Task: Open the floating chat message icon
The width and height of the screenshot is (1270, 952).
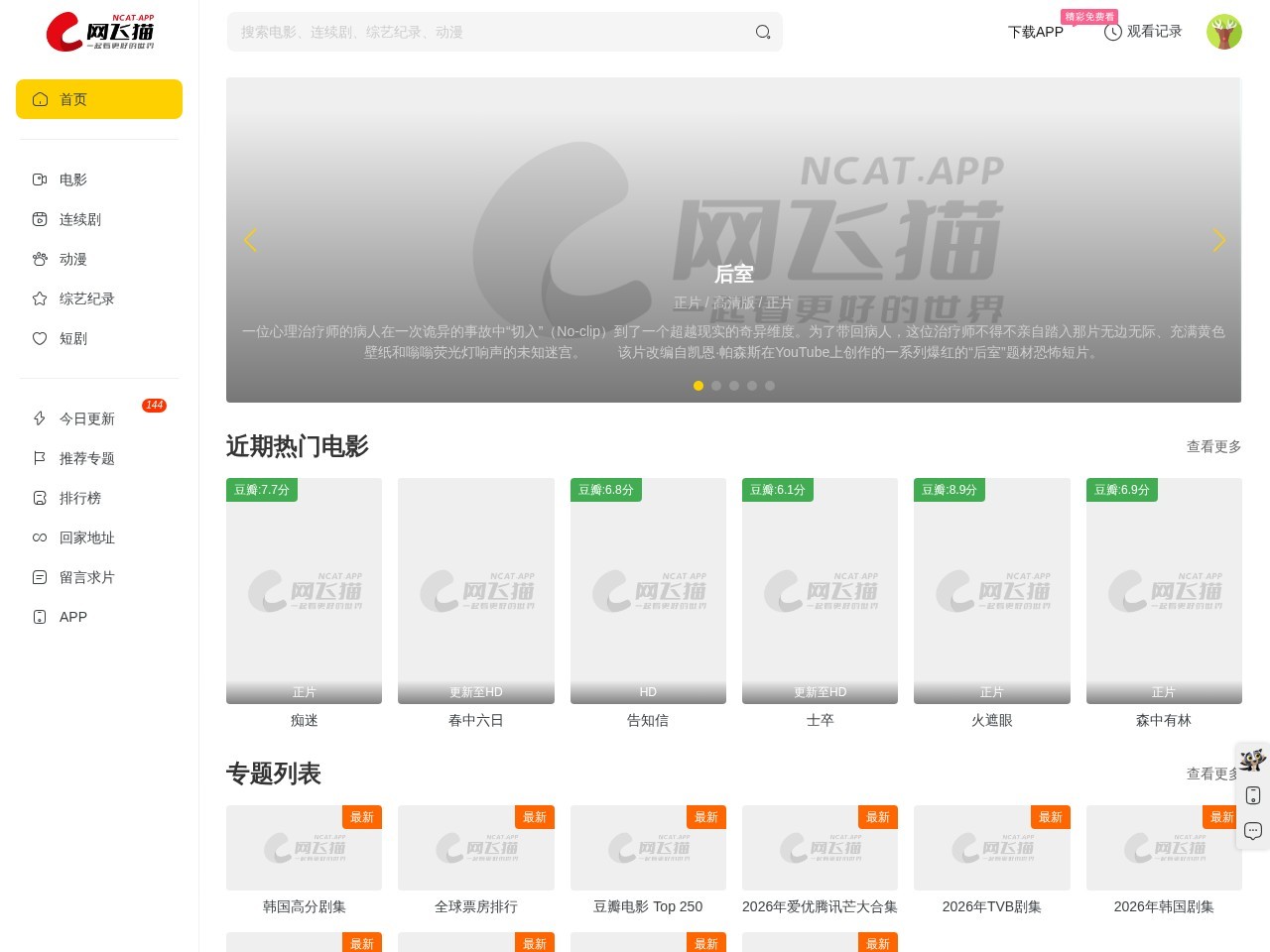Action: (x=1253, y=831)
